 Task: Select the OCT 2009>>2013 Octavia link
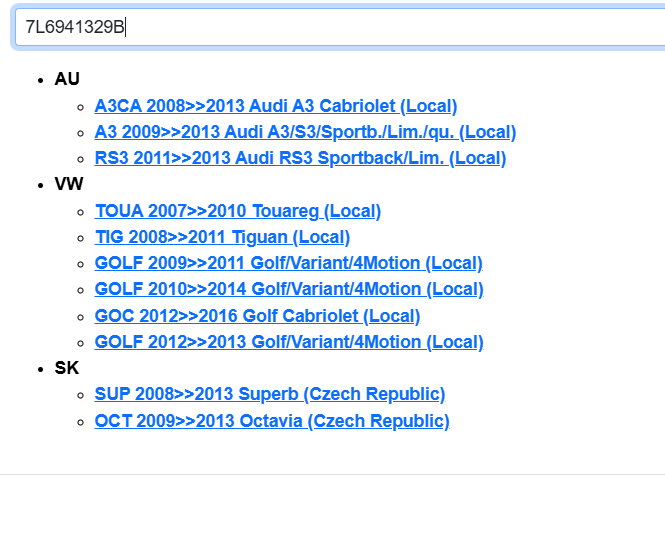pos(271,421)
